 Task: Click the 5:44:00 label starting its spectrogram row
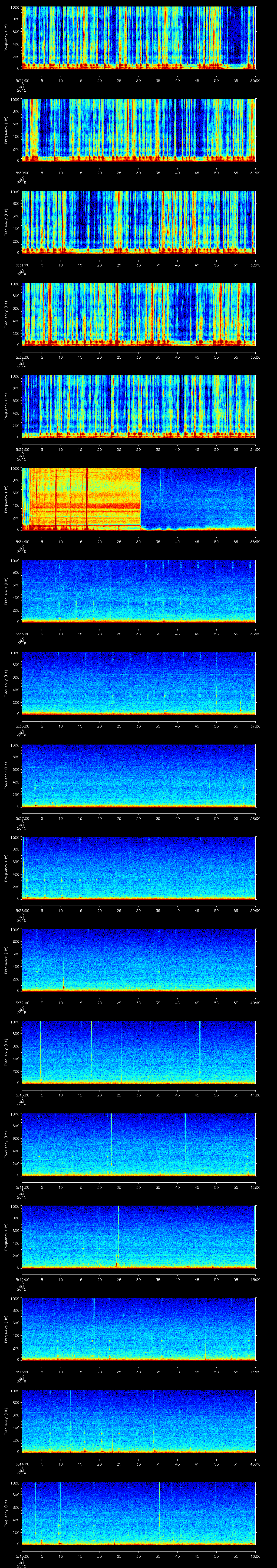pos(22,1464)
